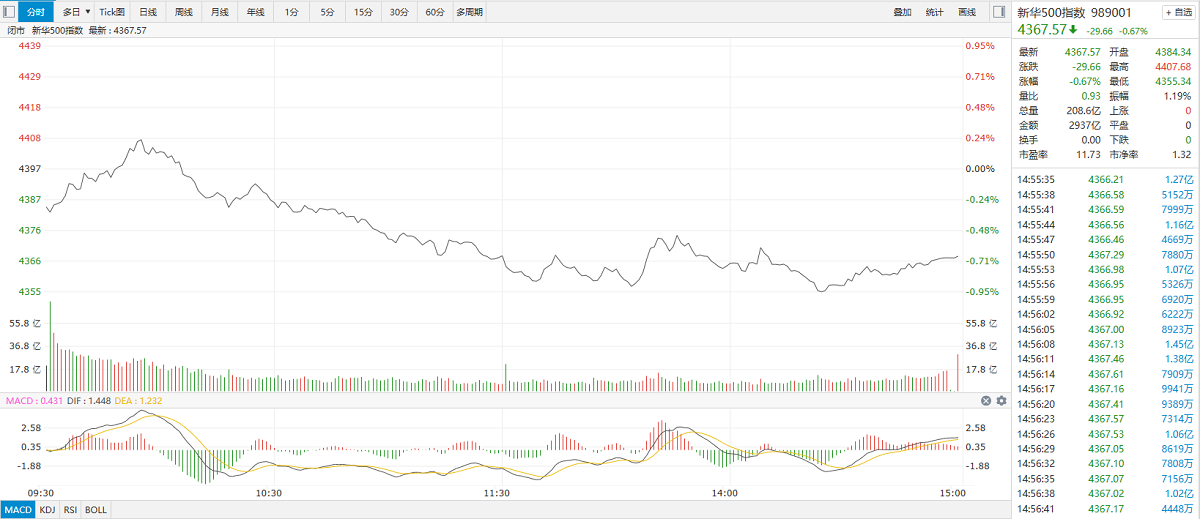The width and height of the screenshot is (1200, 519).
Task: Activate the 画线 draw line tool
Action: 966,12
